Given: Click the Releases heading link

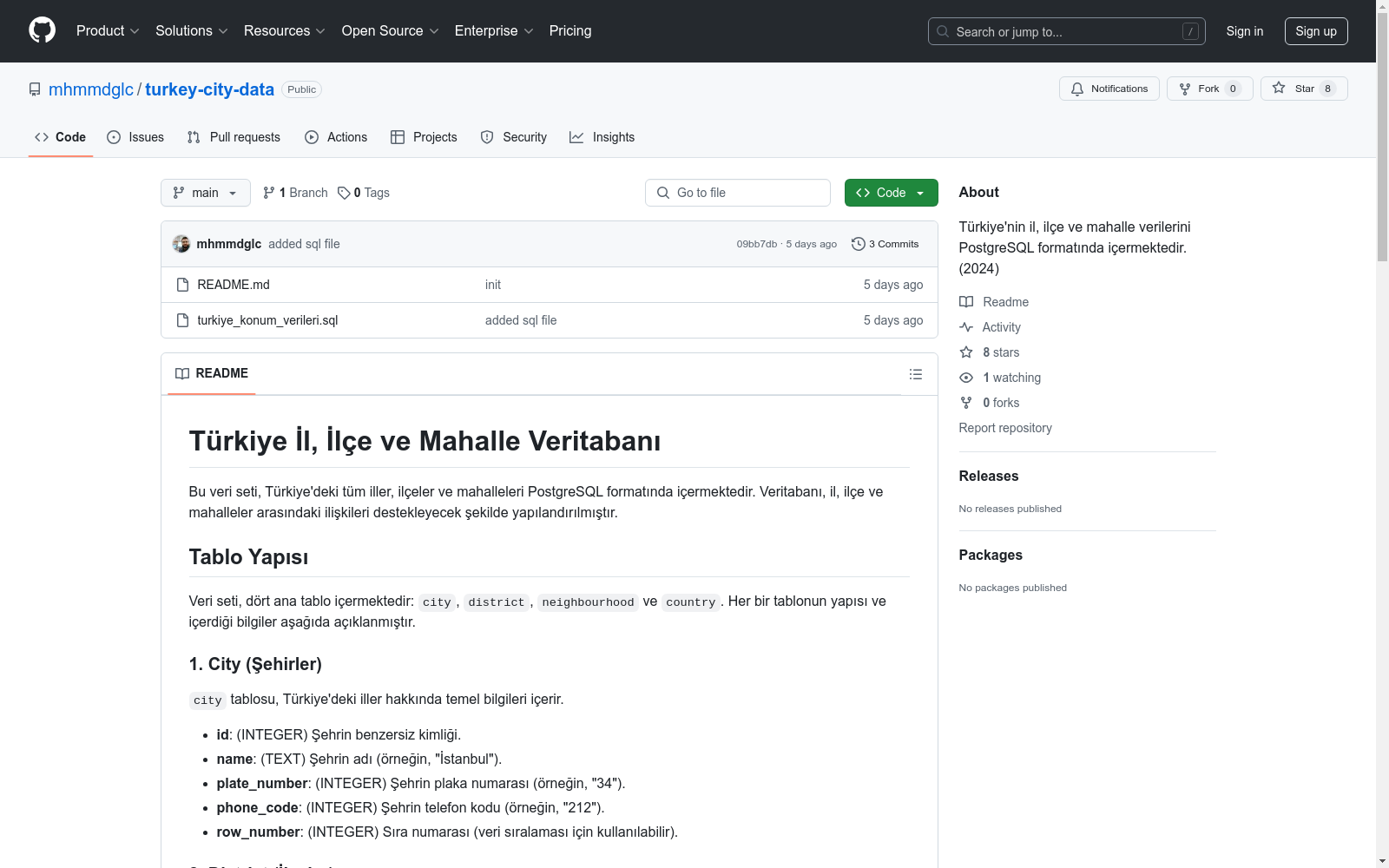Looking at the screenshot, I should point(989,476).
